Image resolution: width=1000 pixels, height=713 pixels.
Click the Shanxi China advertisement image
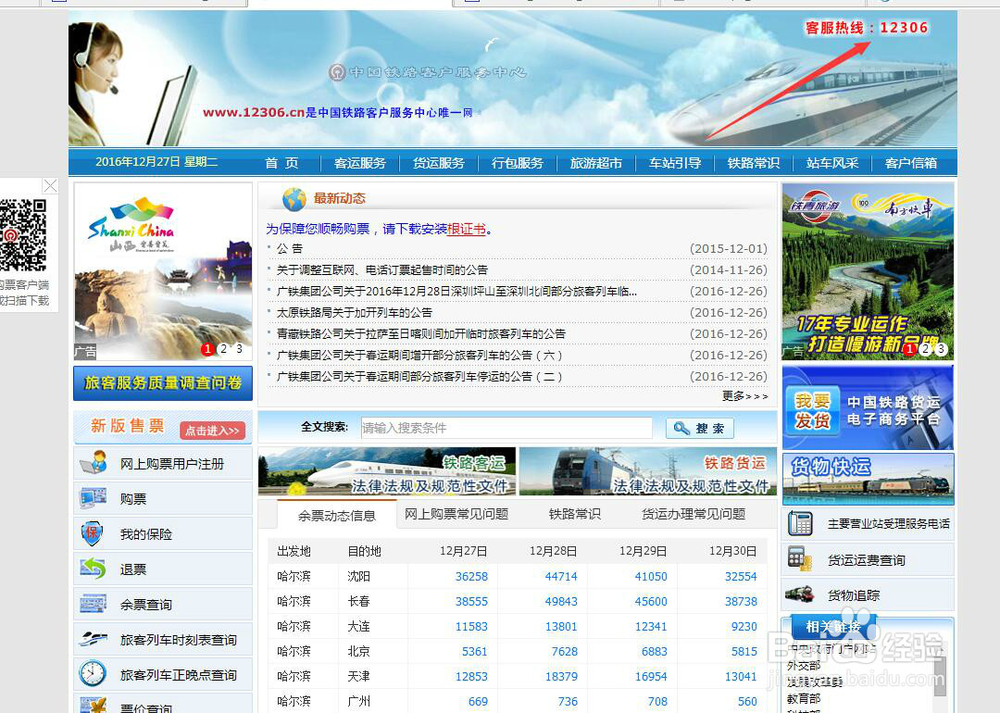point(163,272)
